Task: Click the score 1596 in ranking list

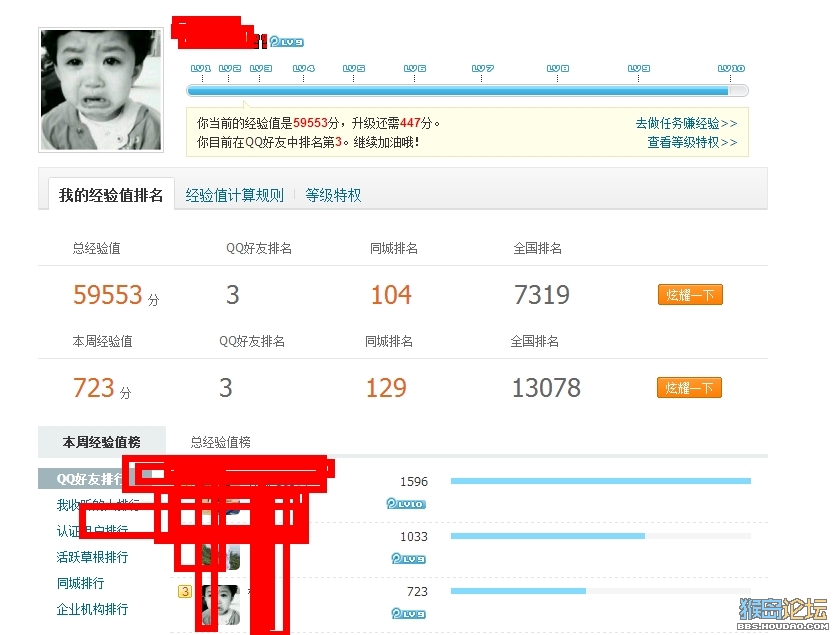Action: click(x=414, y=482)
